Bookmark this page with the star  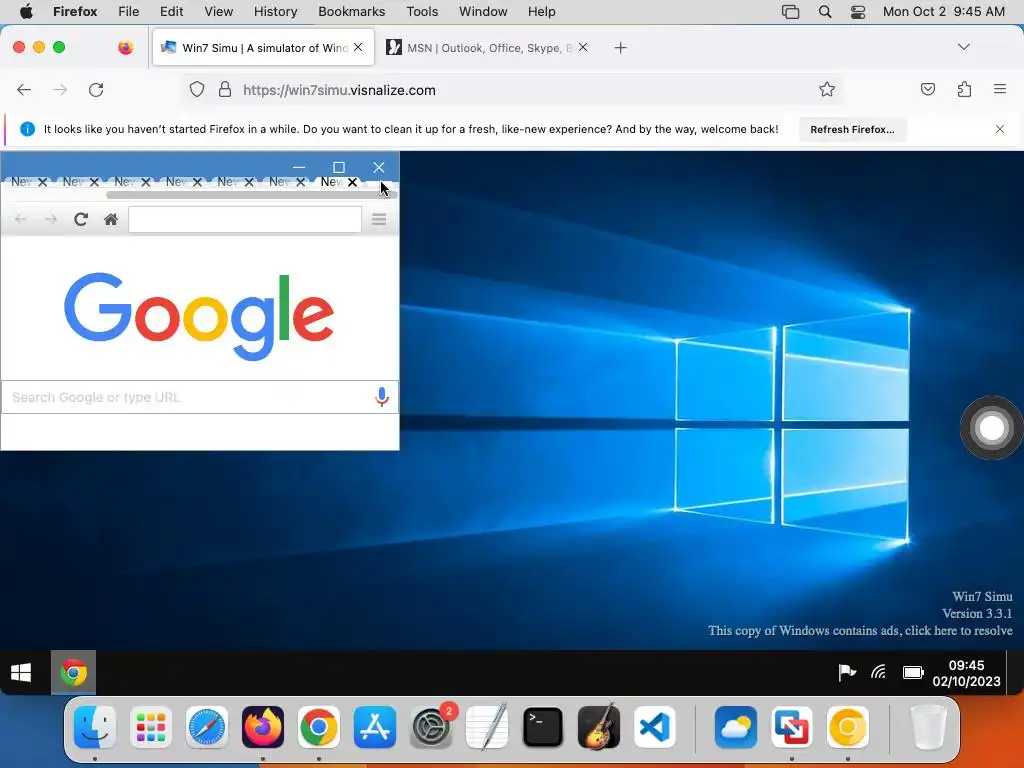tap(827, 89)
